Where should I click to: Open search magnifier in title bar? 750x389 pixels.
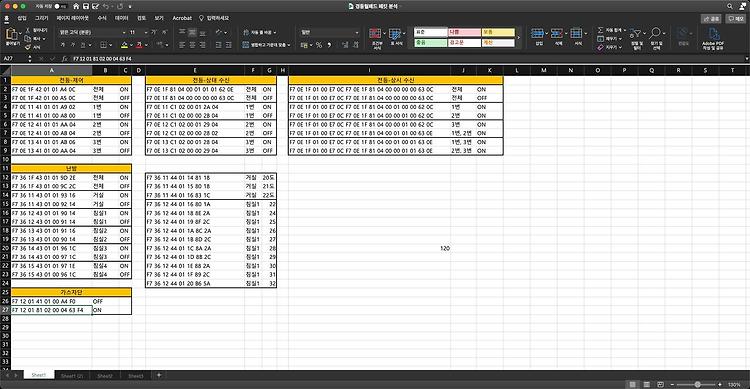pos(729,6)
